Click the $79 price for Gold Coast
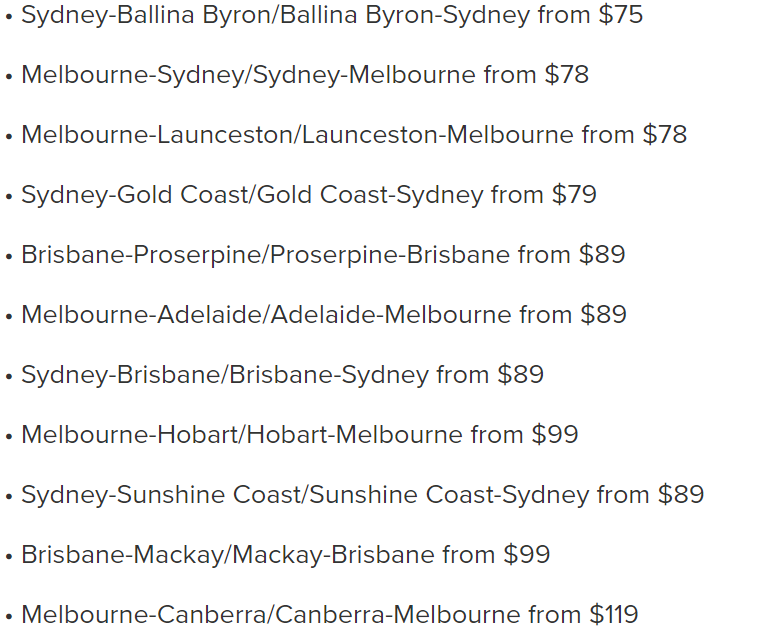This screenshot has height=628, width=784. [574, 194]
